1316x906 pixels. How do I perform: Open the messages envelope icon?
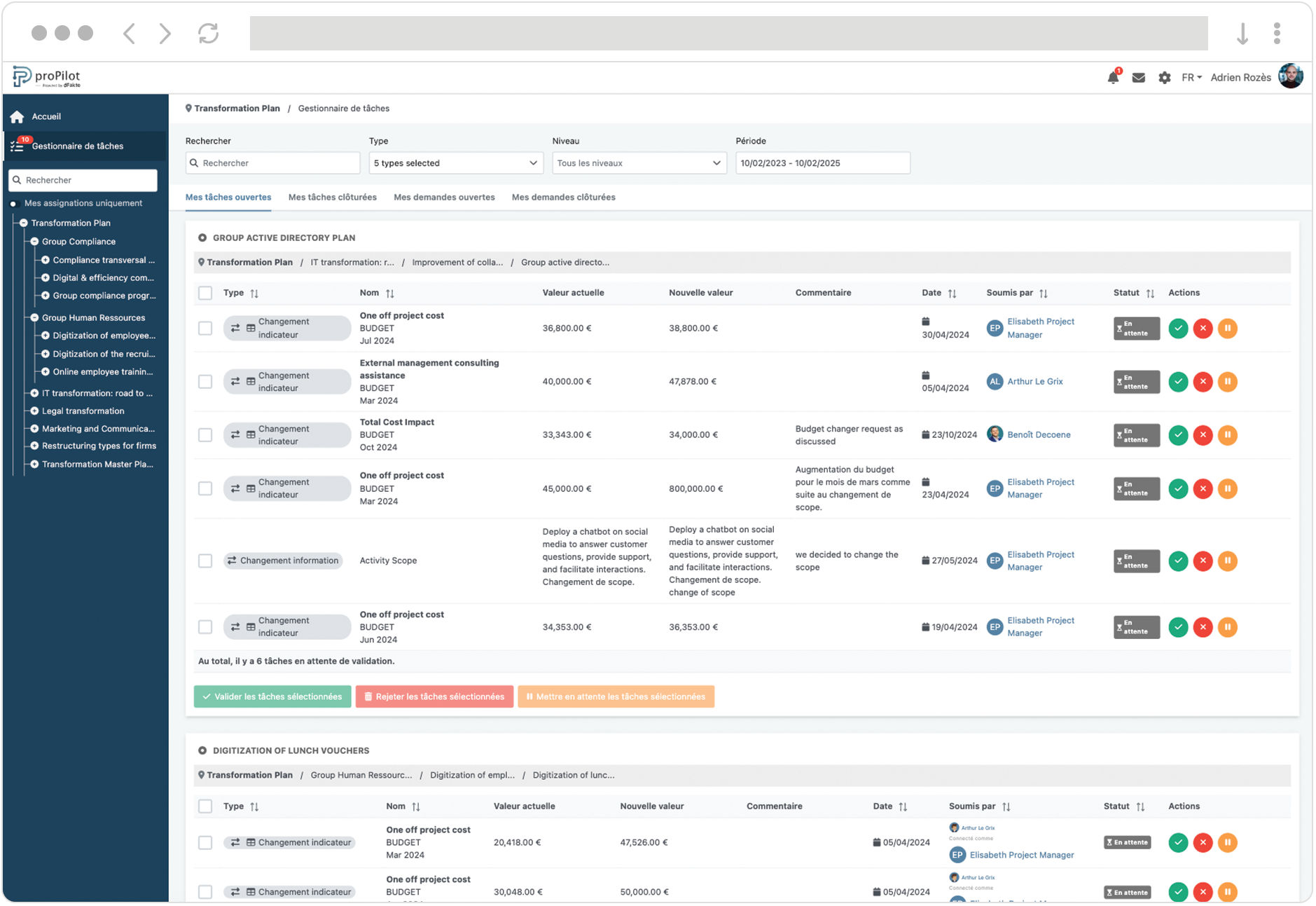click(x=1139, y=78)
